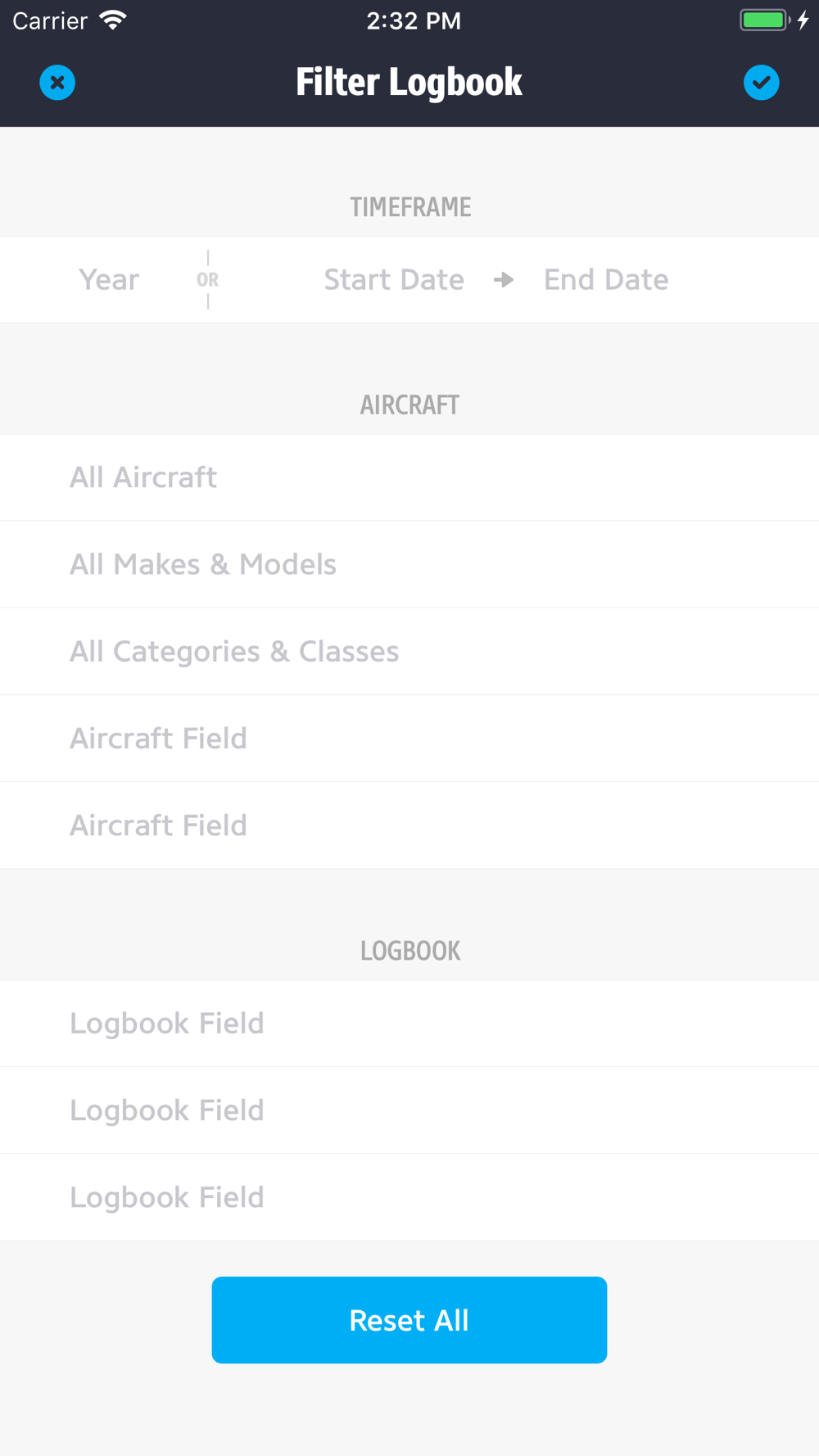Screen dimensions: 819x1456
Task: Tap the OR divider label
Action: (208, 280)
